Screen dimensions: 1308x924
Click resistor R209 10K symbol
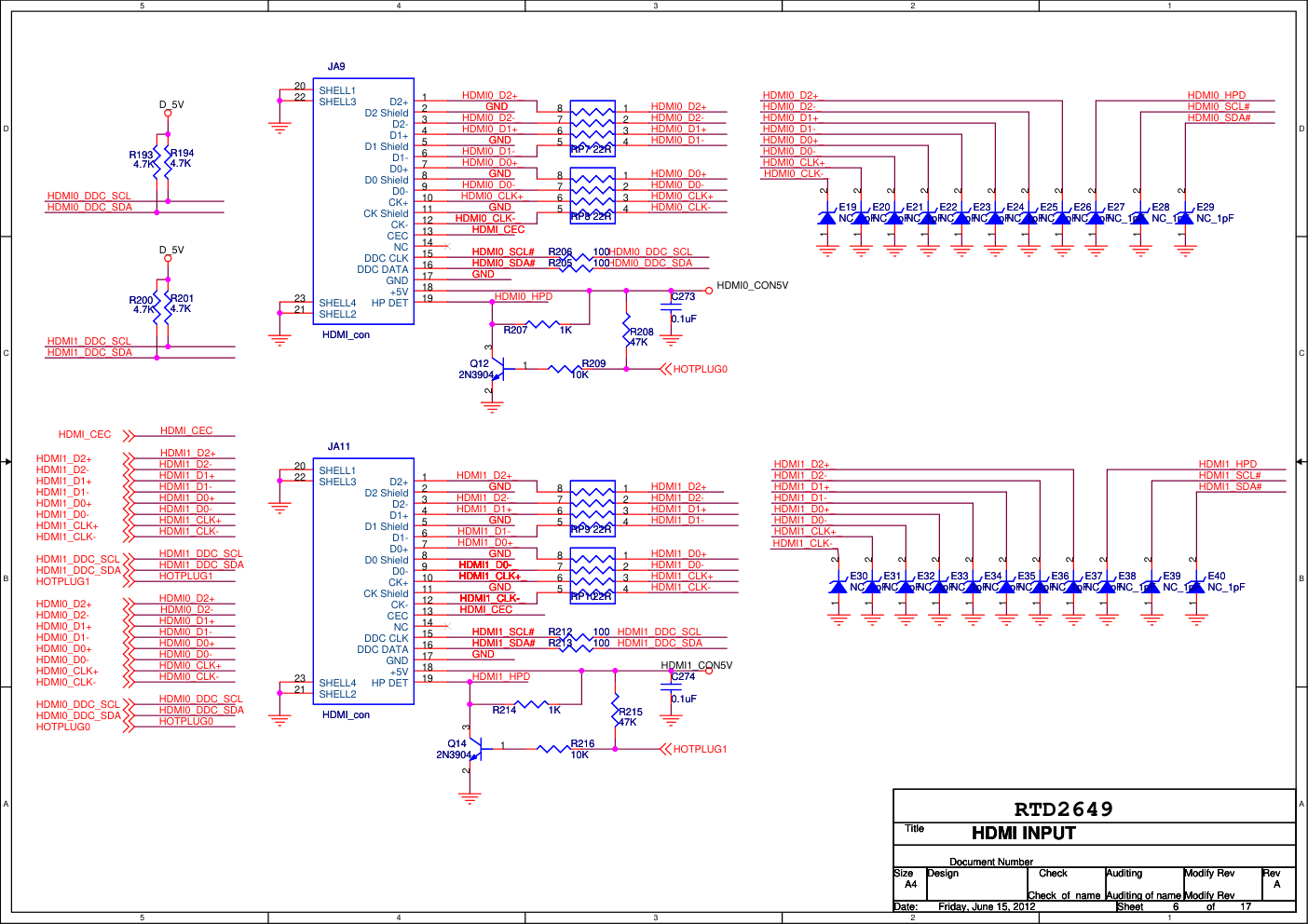[x=566, y=369]
